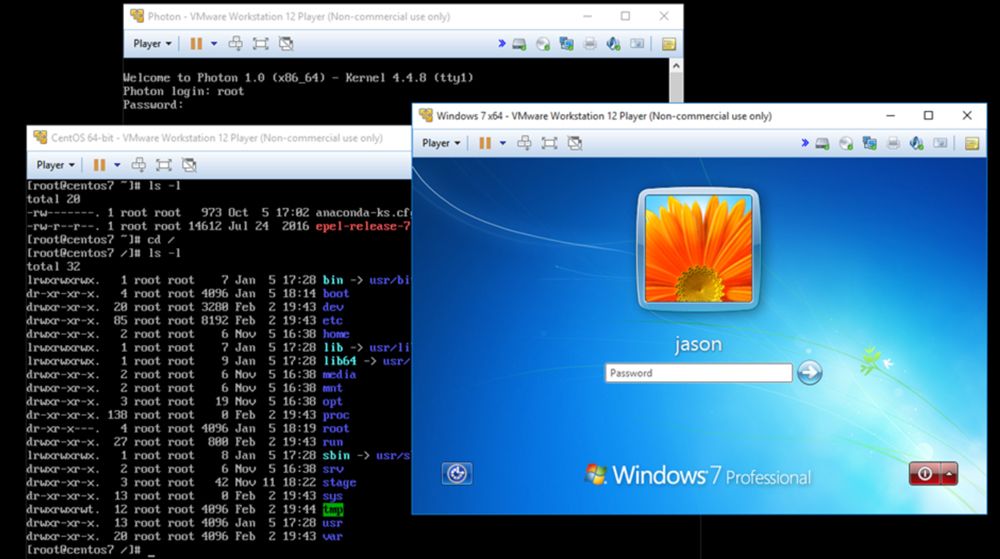Screen dimensions: 1000x559
Task: Open the yellow note icon in Windows 7 x64 toolbar
Action: tap(972, 143)
